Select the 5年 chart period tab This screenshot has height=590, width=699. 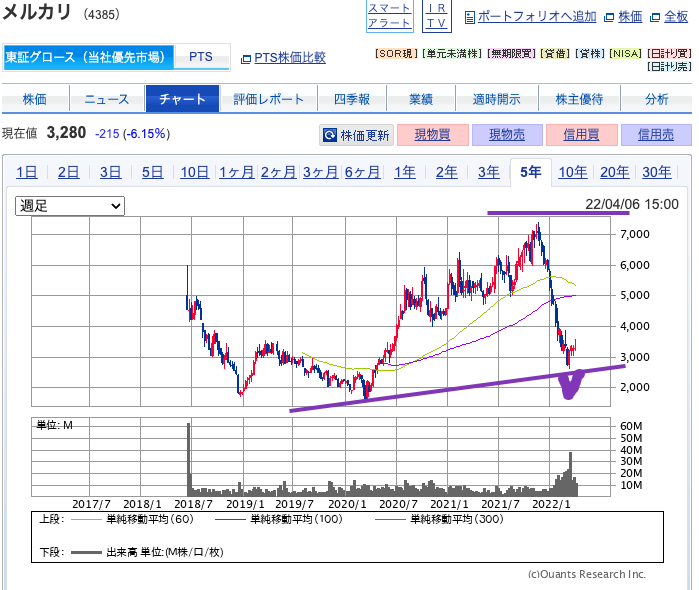point(531,172)
